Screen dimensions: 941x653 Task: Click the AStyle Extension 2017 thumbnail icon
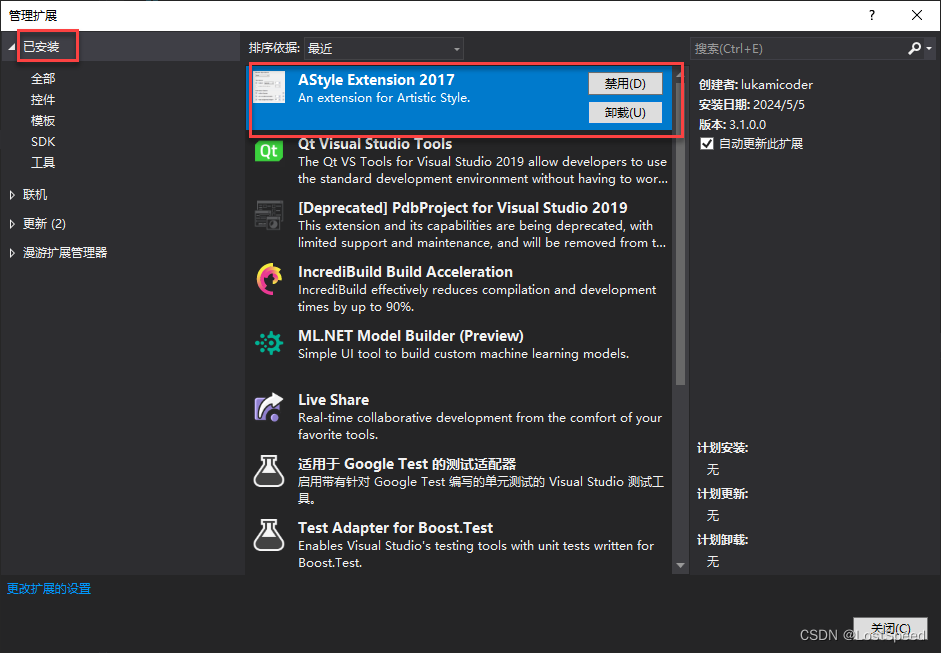[269, 87]
